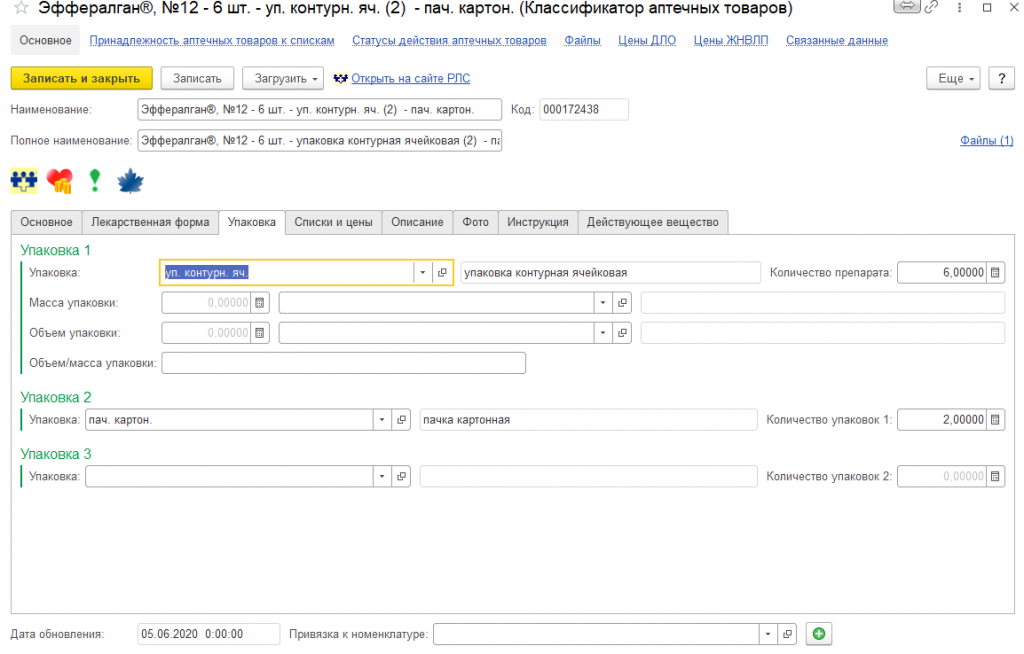Expand the Объем упаковки unit dropdown
The height and width of the screenshot is (654, 1024).
(x=603, y=333)
